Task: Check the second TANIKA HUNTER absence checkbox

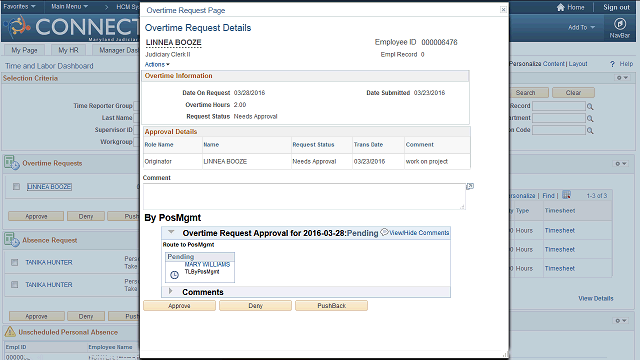Action: (x=15, y=284)
